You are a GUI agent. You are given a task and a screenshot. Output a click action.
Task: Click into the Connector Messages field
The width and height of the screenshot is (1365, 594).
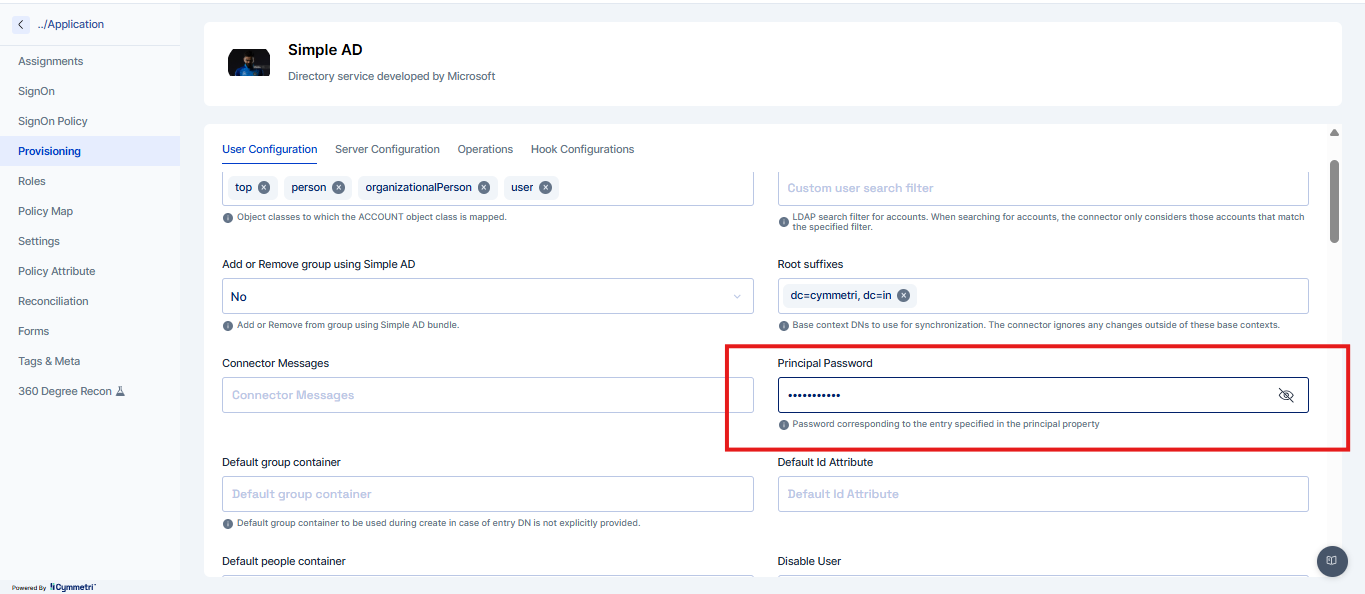pos(488,395)
